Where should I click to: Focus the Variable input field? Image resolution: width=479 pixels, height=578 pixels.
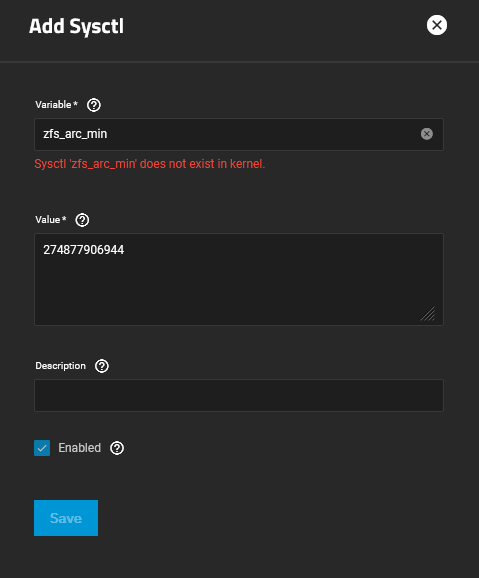pos(239,134)
